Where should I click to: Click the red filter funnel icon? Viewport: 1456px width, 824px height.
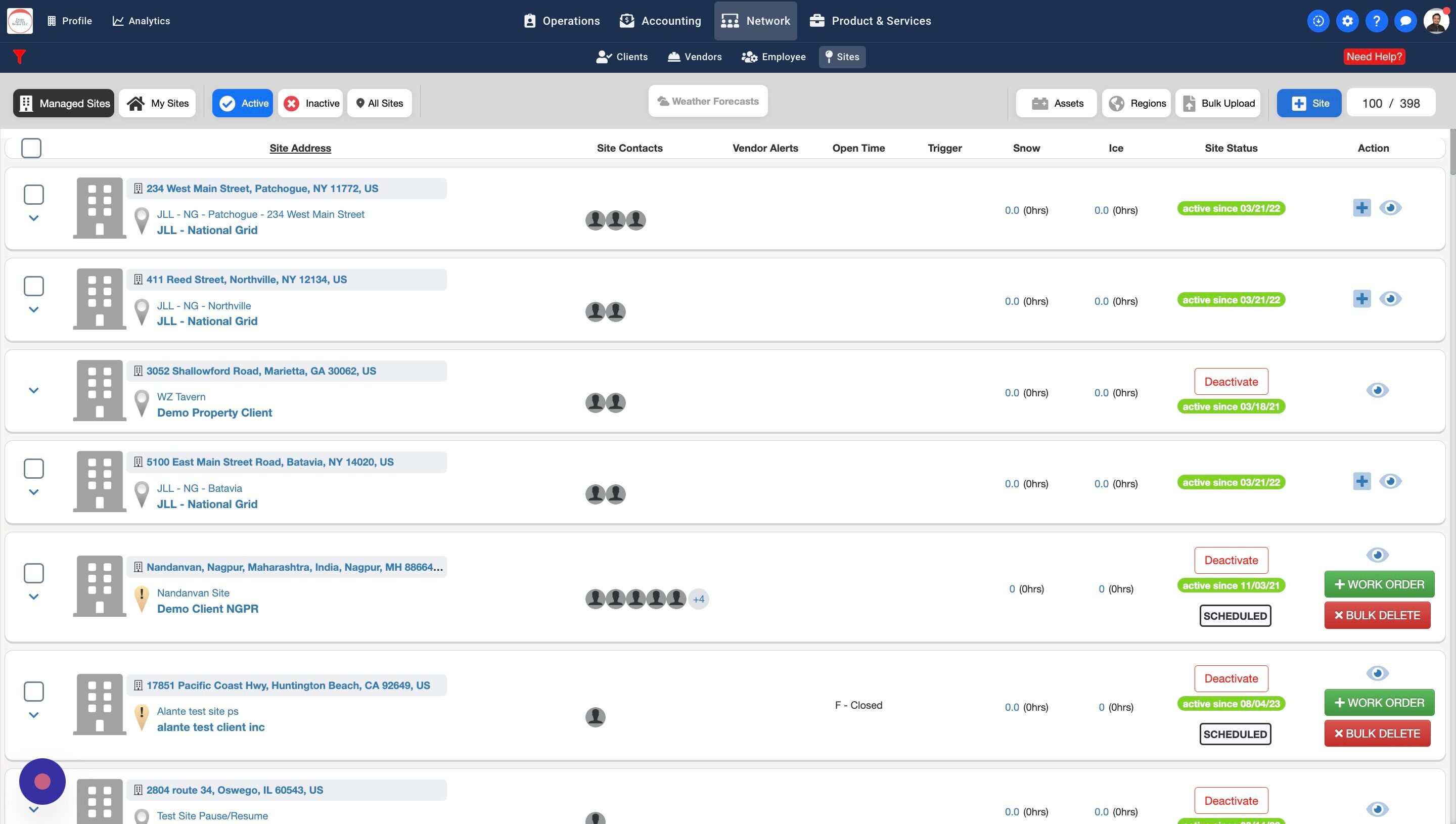click(19, 57)
